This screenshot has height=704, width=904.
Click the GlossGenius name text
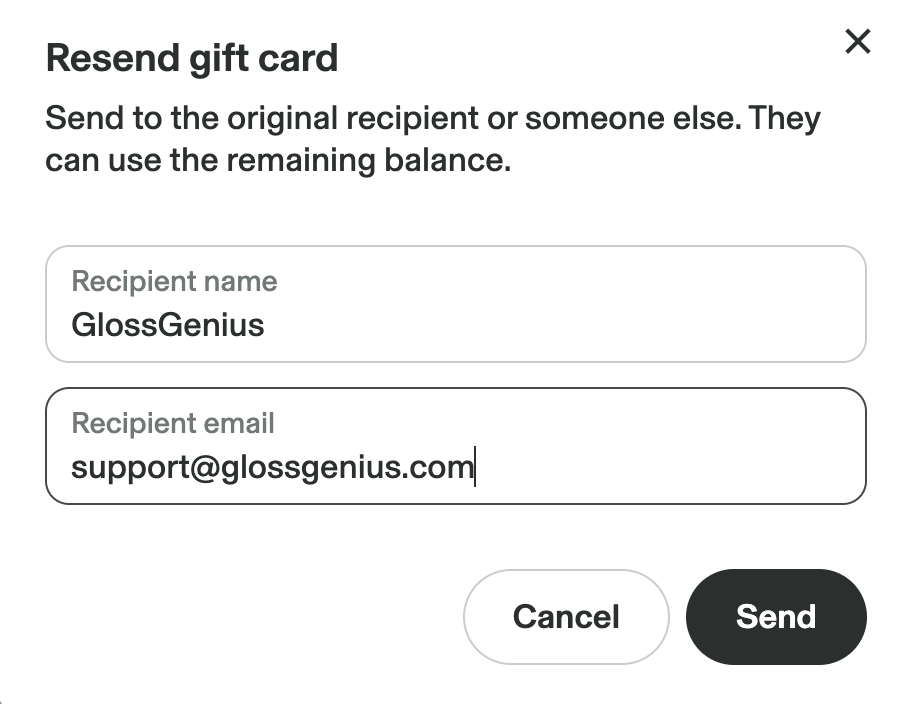(168, 325)
